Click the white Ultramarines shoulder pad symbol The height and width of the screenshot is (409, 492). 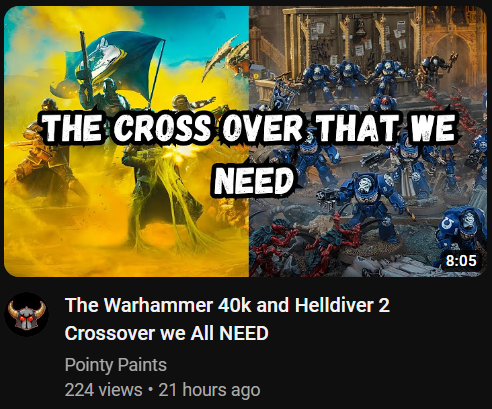click(x=446, y=224)
